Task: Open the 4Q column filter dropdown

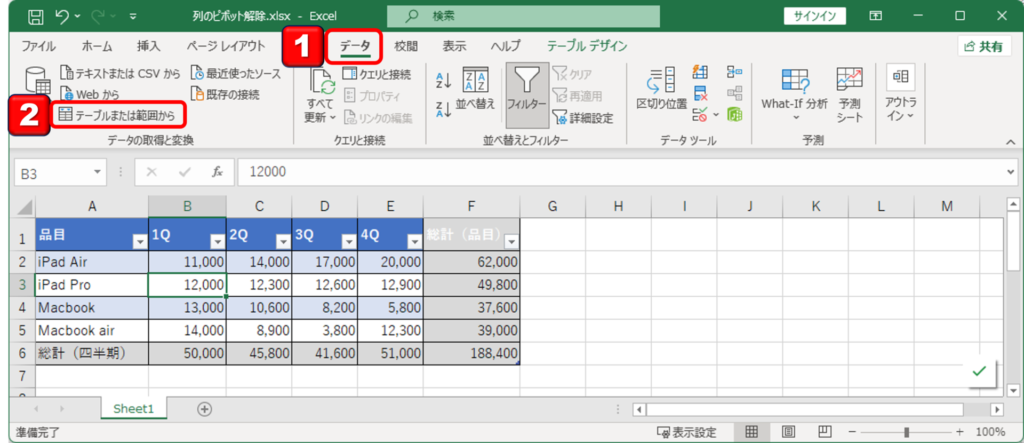Action: tap(414, 242)
